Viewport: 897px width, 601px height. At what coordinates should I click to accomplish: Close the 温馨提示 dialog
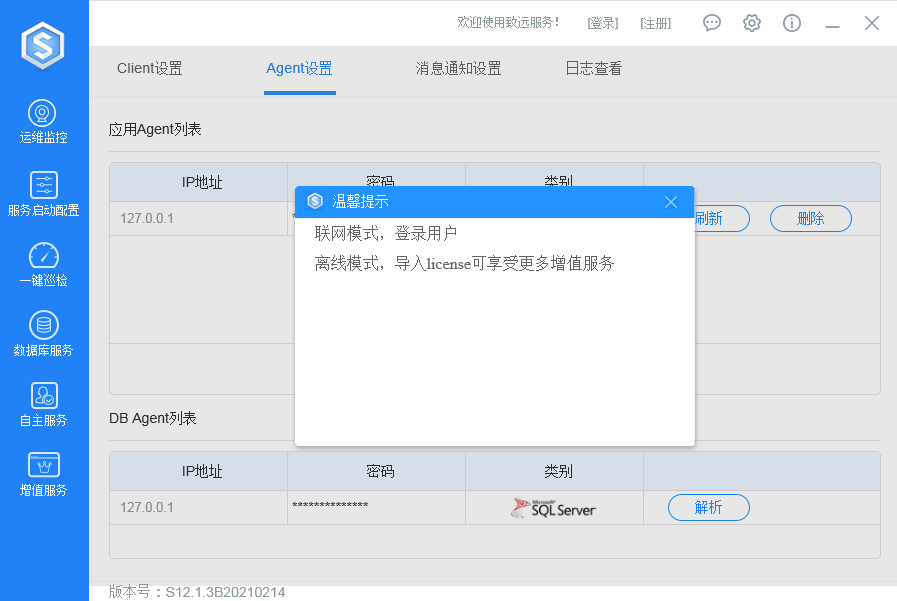[671, 202]
